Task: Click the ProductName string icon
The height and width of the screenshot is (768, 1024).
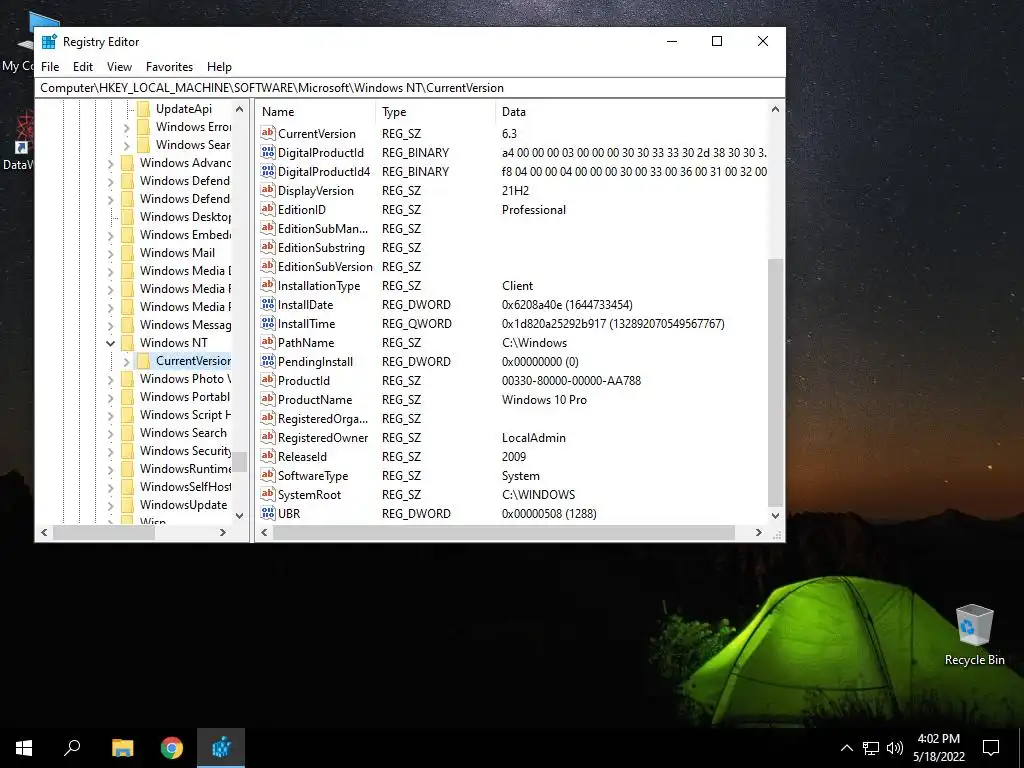Action: point(268,399)
